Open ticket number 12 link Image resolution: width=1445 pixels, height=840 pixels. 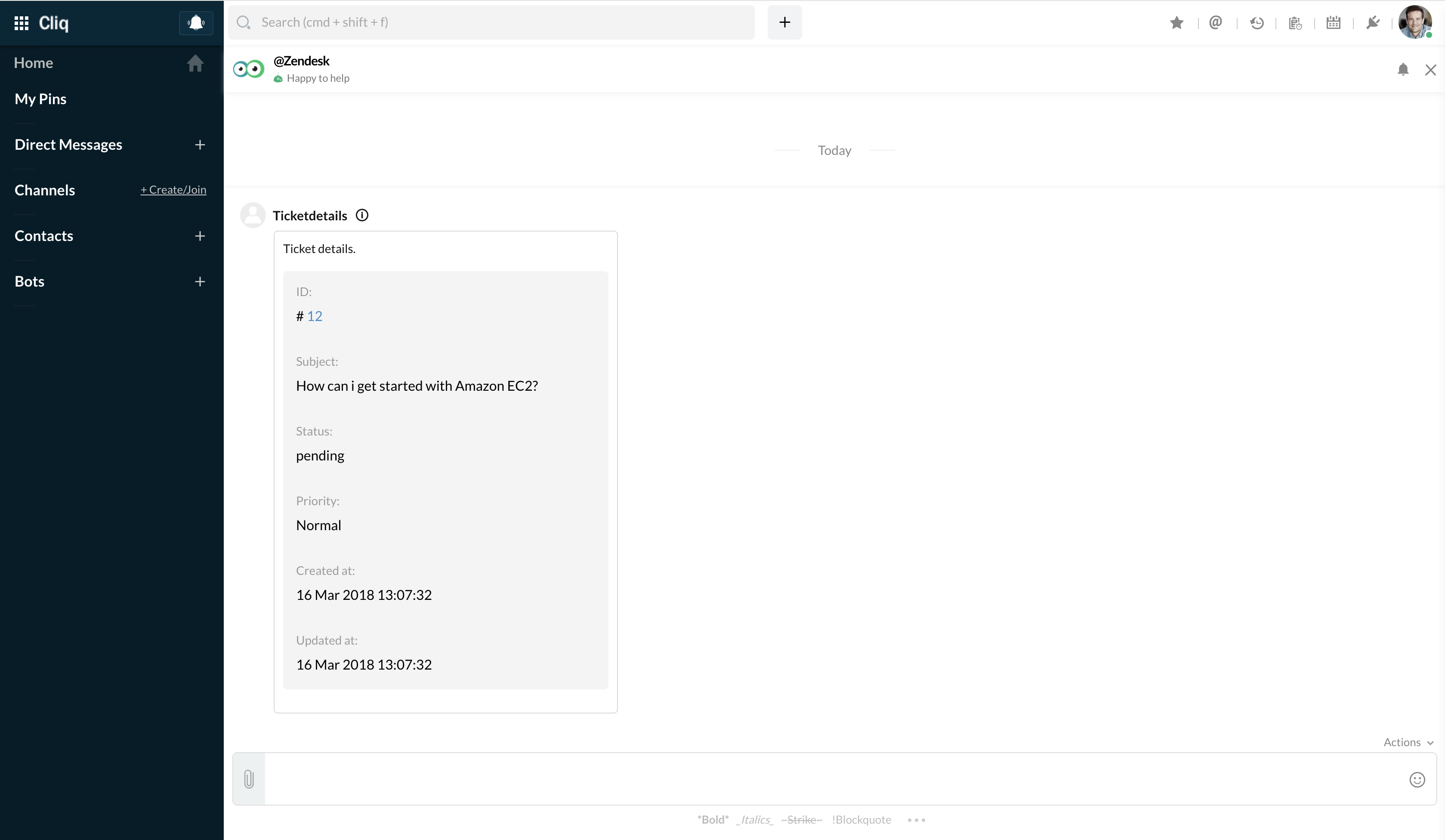314,316
